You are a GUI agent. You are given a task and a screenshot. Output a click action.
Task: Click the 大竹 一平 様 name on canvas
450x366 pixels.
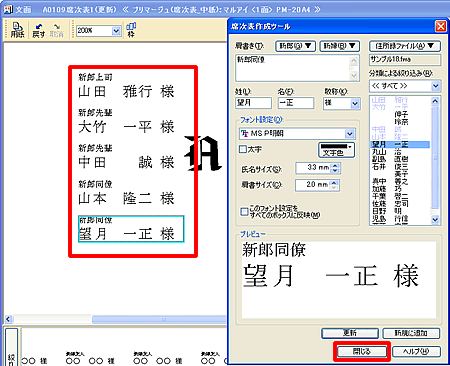pyautogui.click(x=126, y=127)
